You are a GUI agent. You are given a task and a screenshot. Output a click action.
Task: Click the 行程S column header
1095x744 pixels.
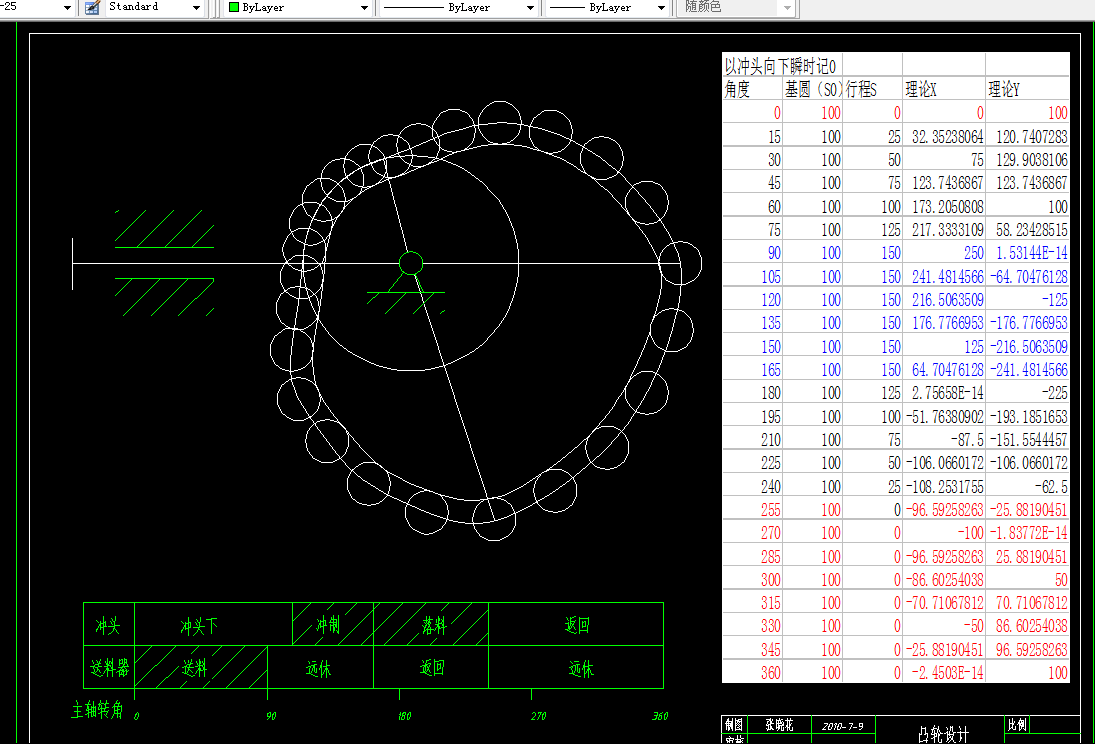861,89
